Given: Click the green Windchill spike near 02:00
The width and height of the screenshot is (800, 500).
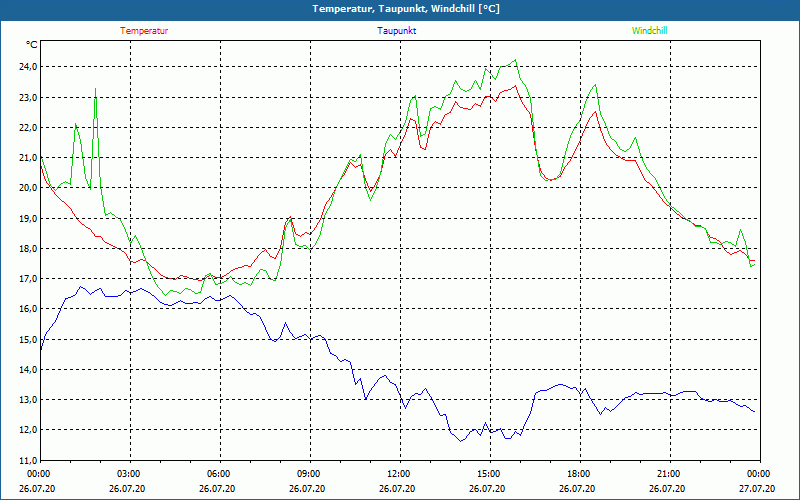Looking at the screenshot, I should point(95,89).
